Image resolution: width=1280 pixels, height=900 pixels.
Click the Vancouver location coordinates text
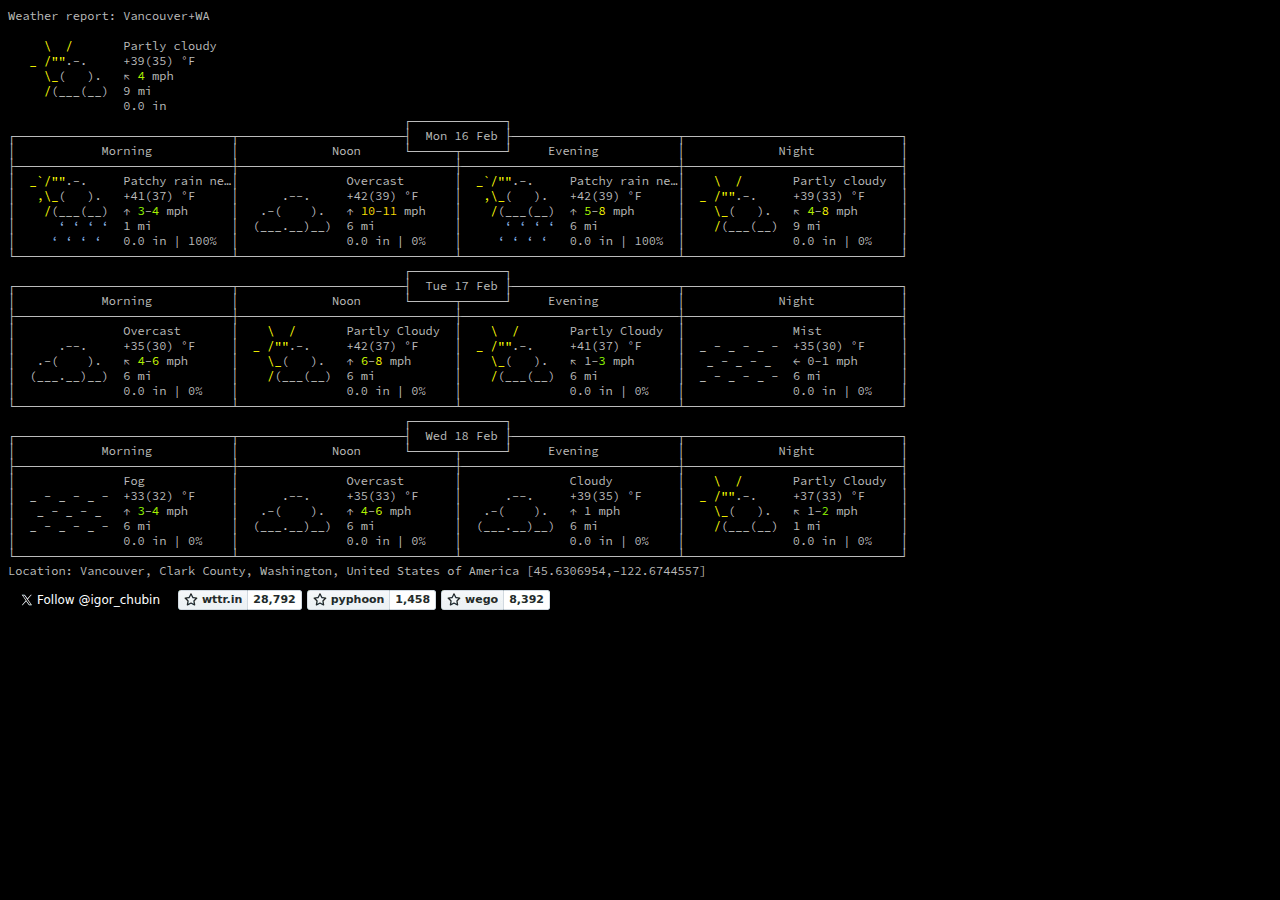click(x=614, y=571)
